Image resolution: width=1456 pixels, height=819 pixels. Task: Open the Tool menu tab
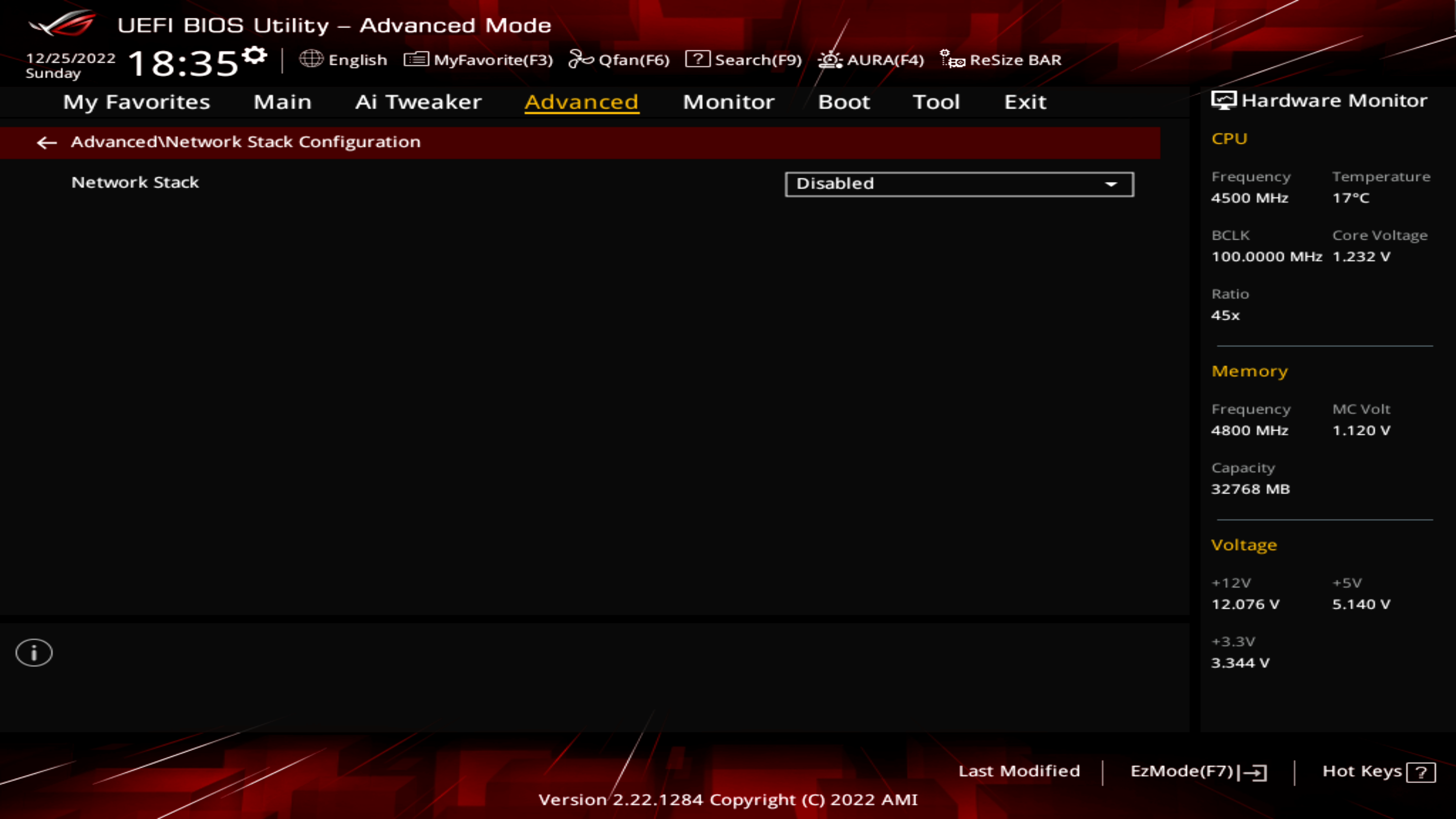click(935, 101)
